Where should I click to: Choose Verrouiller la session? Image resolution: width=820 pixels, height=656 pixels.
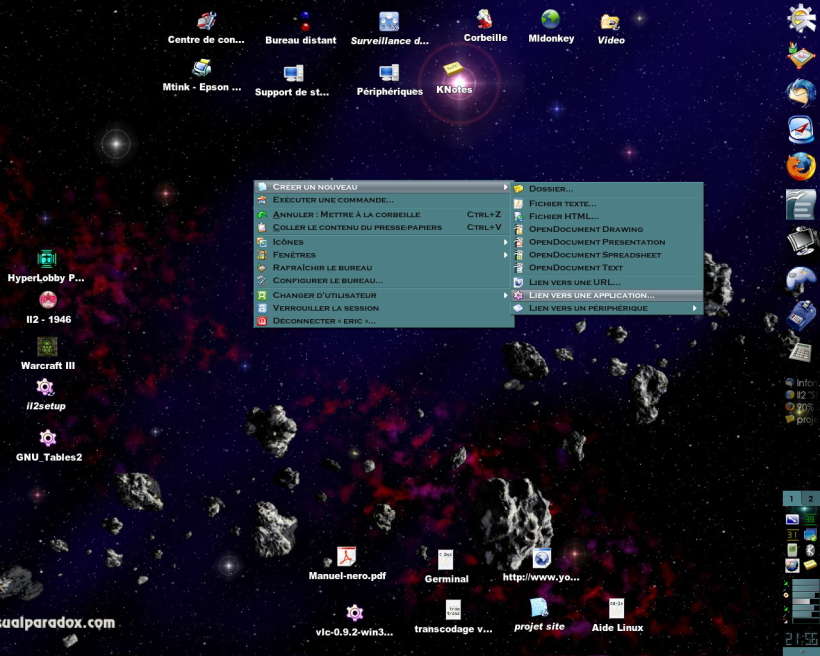[x=384, y=308]
